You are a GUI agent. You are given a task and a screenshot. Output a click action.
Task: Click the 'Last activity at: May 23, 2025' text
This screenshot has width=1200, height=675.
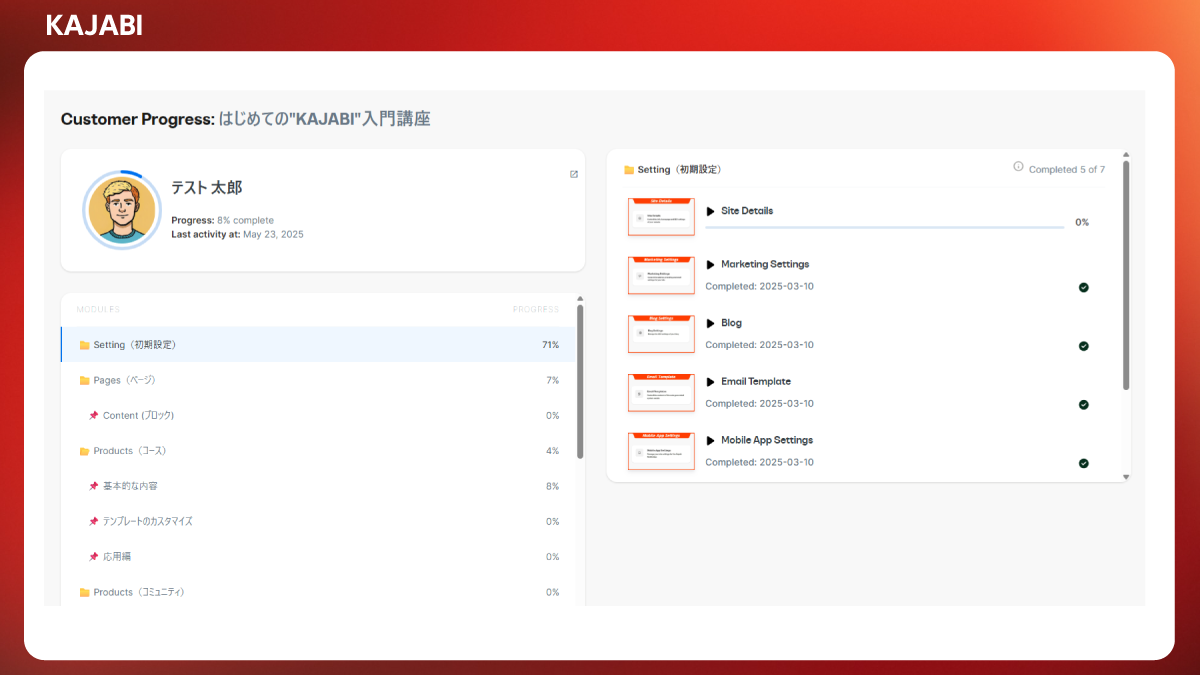click(237, 234)
